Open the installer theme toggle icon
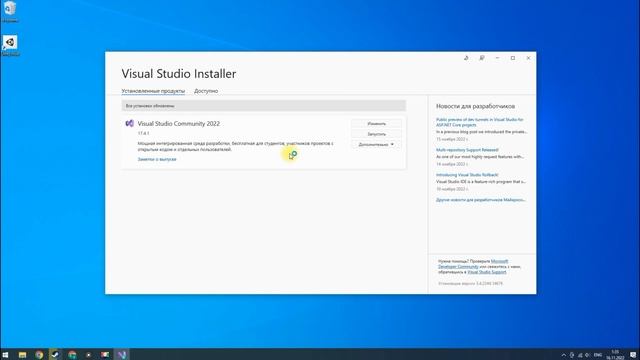This screenshot has height=360, width=640. click(x=466, y=58)
